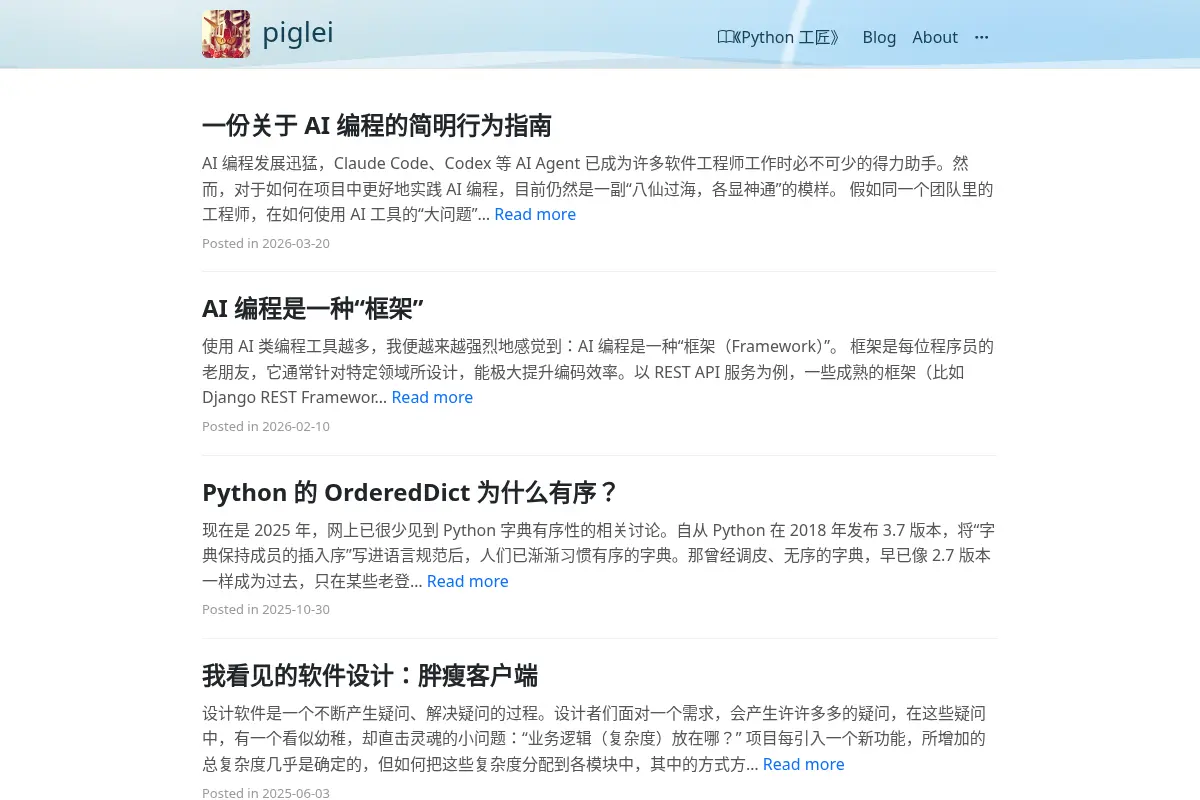This screenshot has height=800, width=1200.
Task: Open post 一份关于 AI 编程的简明行为指南
Action: tap(377, 125)
